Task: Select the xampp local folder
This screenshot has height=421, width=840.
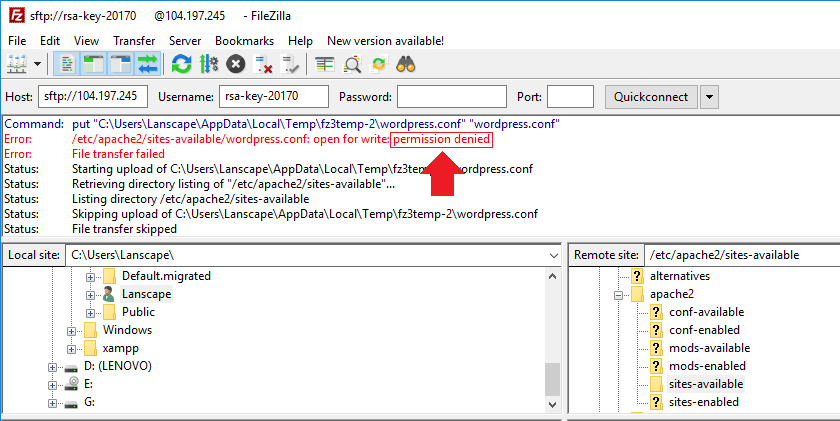Action: tap(121, 348)
